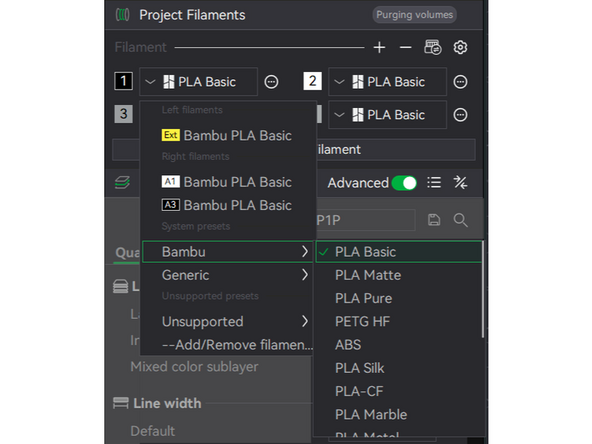Select the checked PLA Basic preset
The width and height of the screenshot is (592, 444).
pyautogui.click(x=398, y=251)
